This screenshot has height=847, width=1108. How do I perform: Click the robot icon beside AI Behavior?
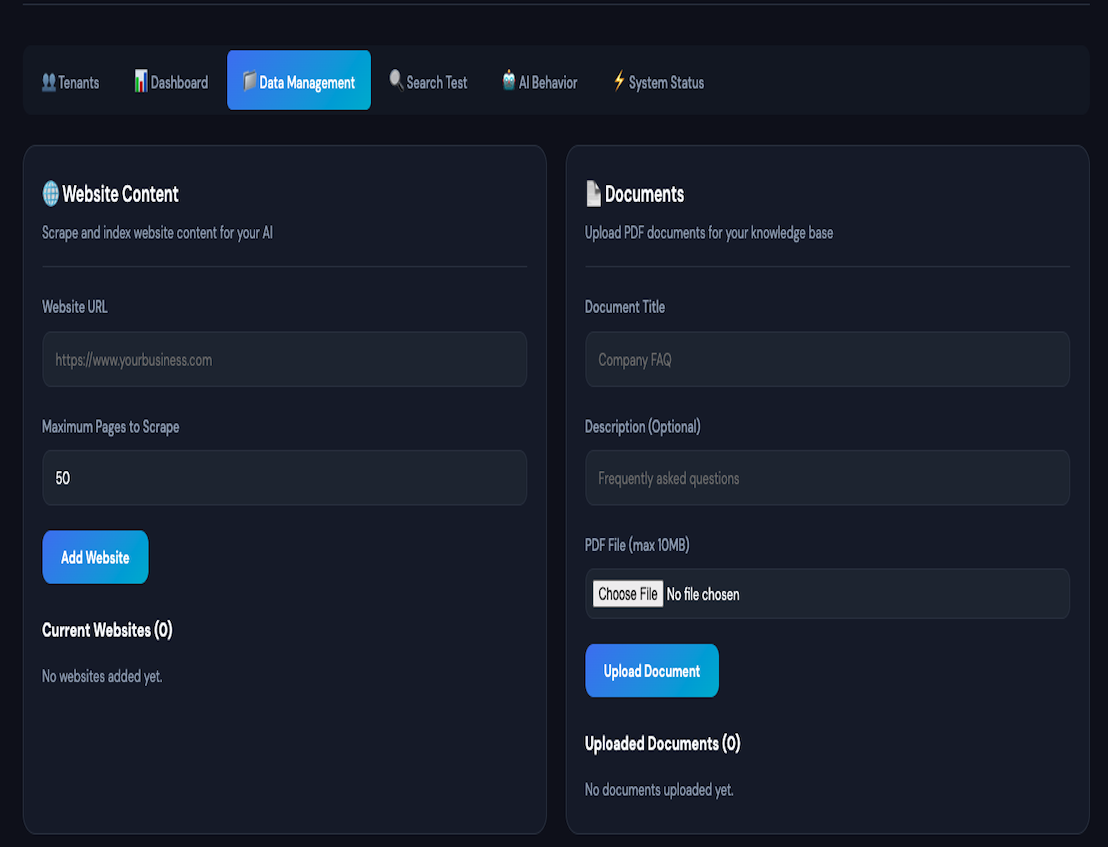point(509,81)
